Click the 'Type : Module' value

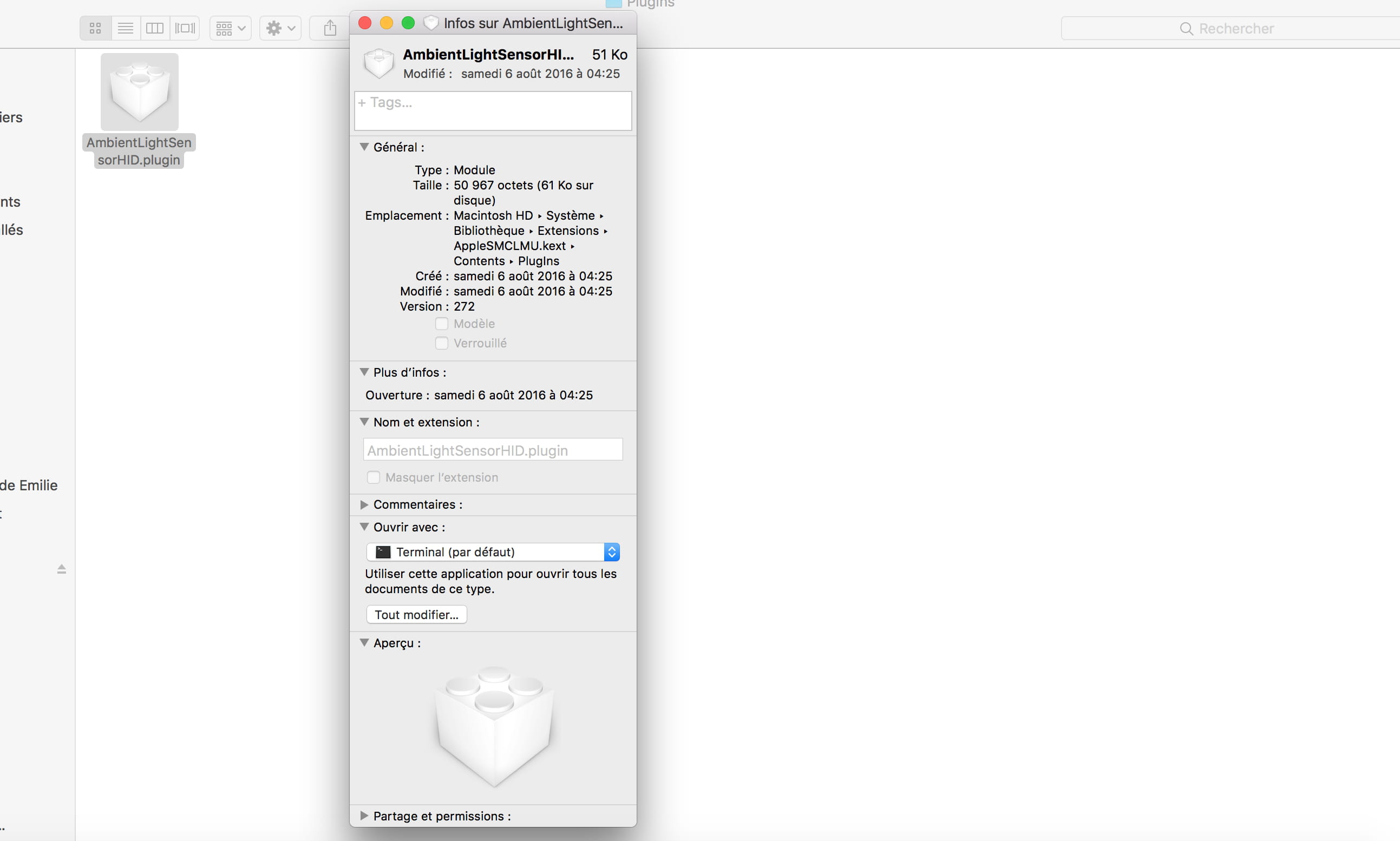pyautogui.click(x=474, y=170)
